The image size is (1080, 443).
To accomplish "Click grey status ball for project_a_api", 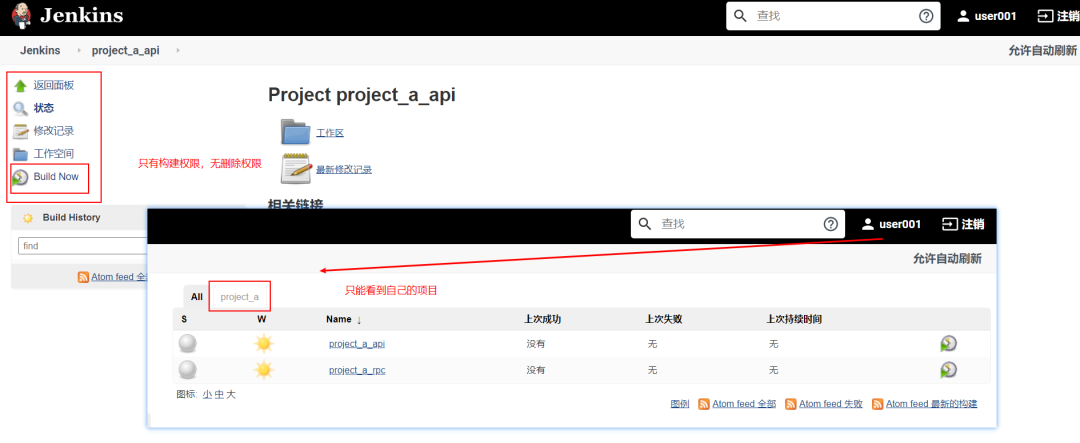I will point(189,344).
